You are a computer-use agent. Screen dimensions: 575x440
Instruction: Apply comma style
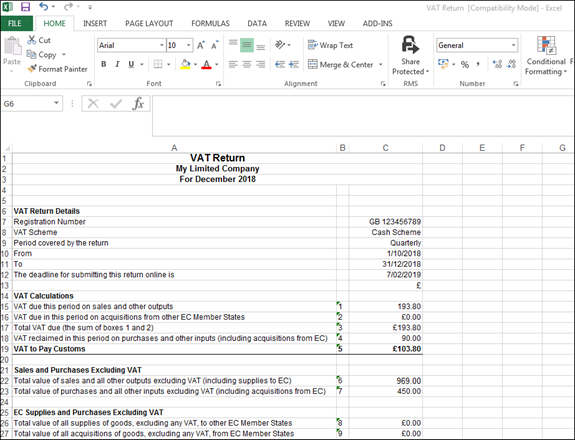pyautogui.click(x=478, y=65)
